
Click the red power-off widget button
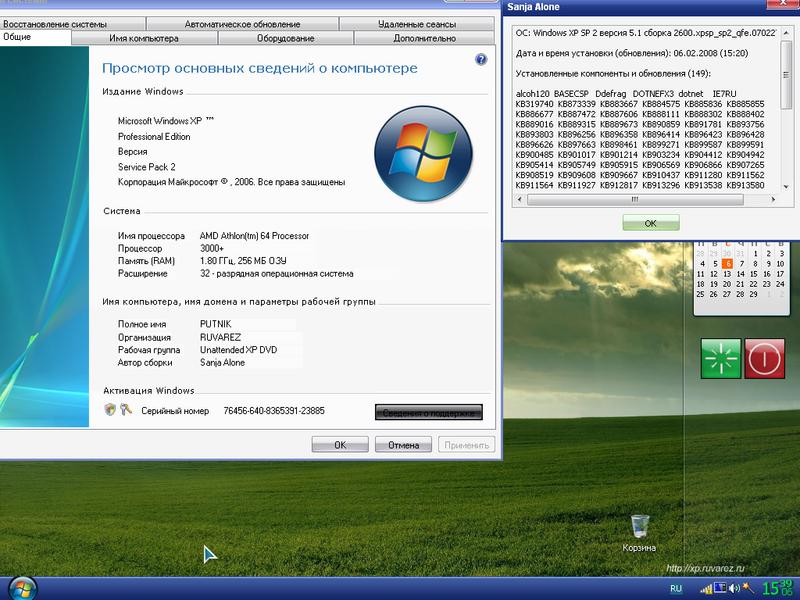coord(764,358)
